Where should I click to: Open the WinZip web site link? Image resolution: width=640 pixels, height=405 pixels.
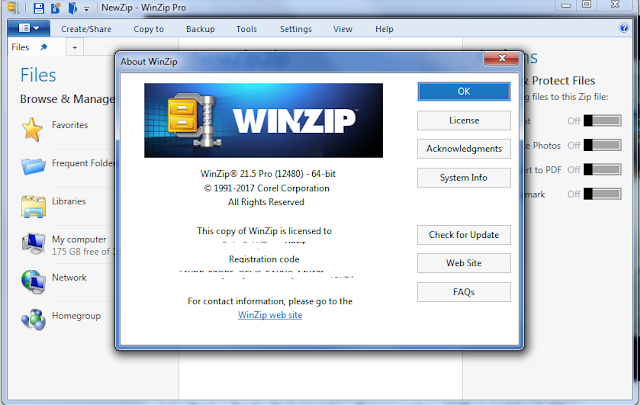pos(270,315)
